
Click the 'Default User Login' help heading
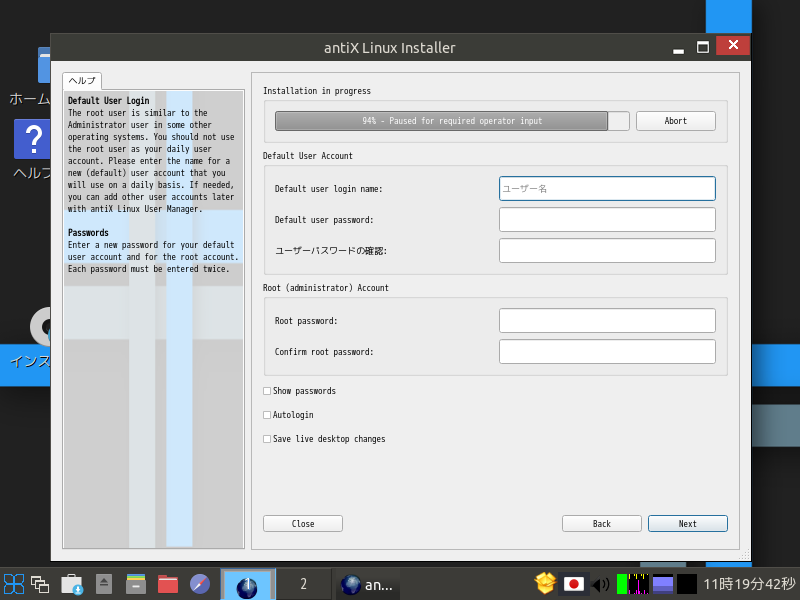click(x=109, y=101)
